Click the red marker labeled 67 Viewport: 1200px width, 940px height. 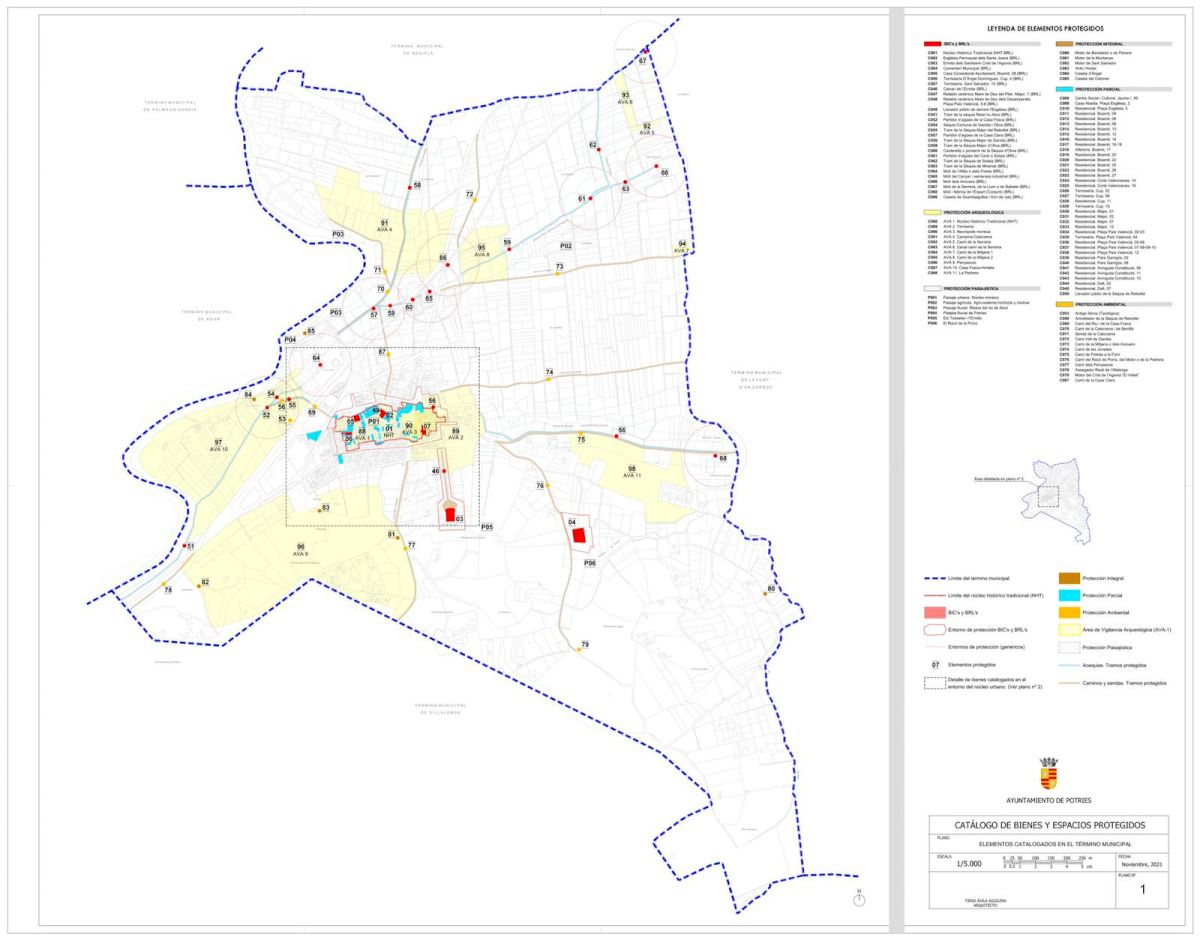point(646,52)
